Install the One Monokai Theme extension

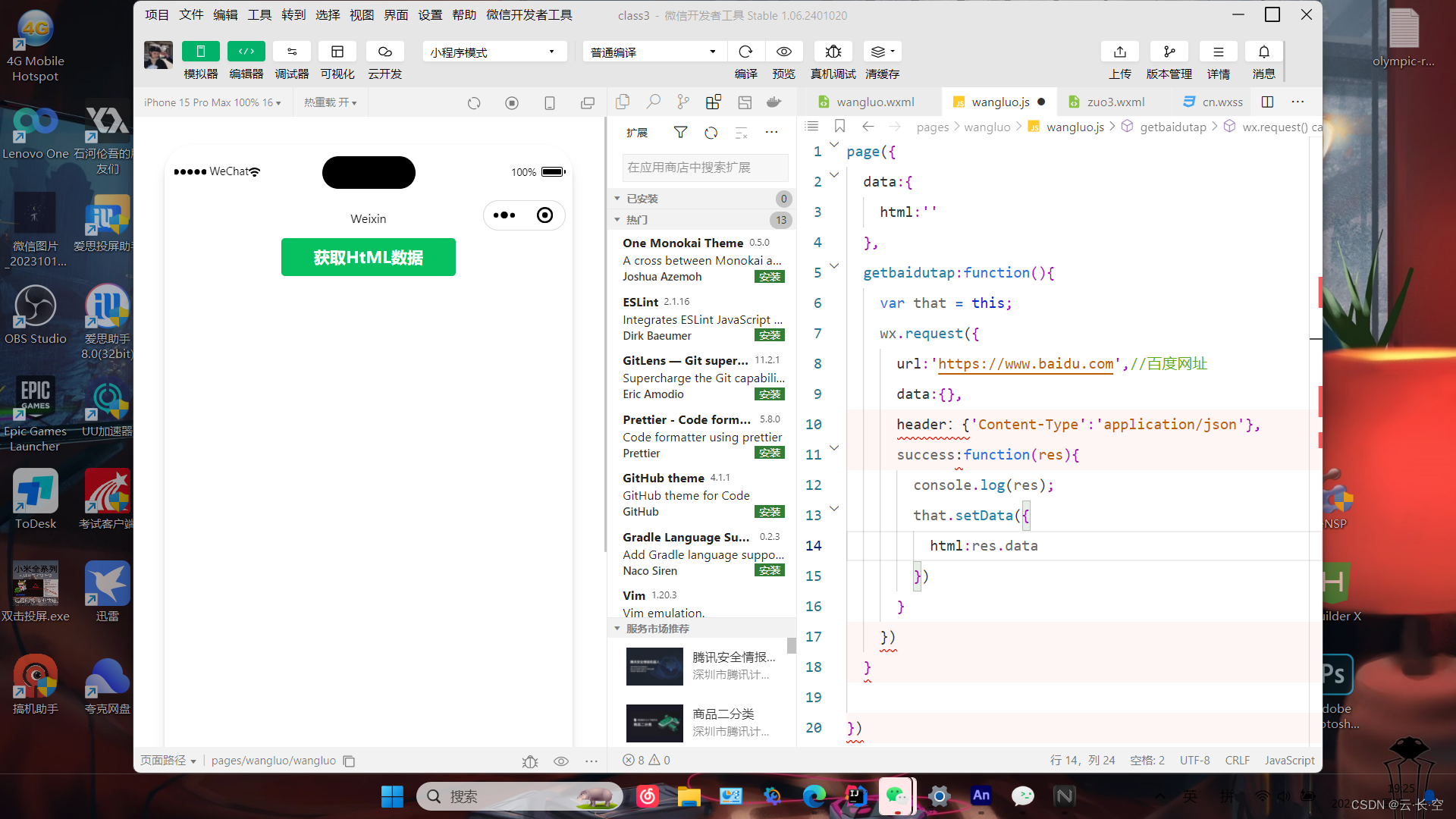pos(770,277)
